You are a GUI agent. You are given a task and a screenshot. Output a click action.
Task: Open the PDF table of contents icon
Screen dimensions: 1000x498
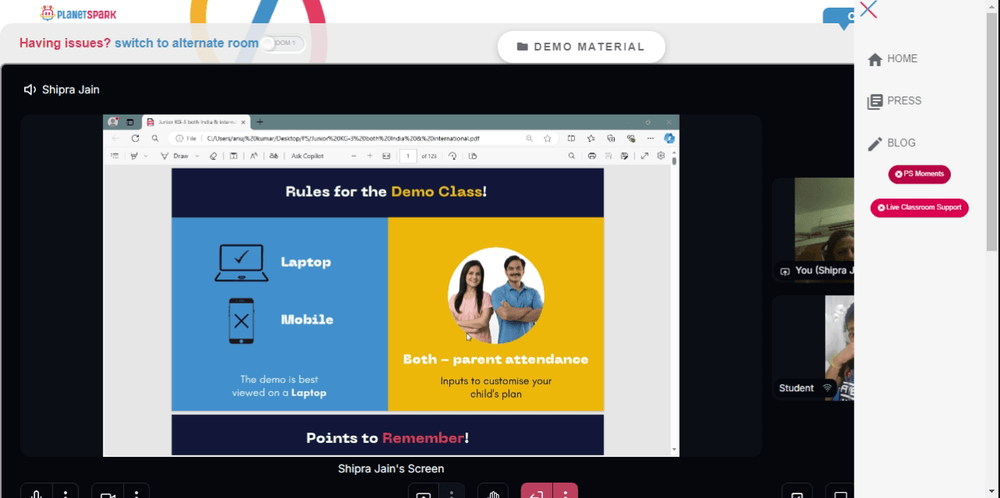115,156
